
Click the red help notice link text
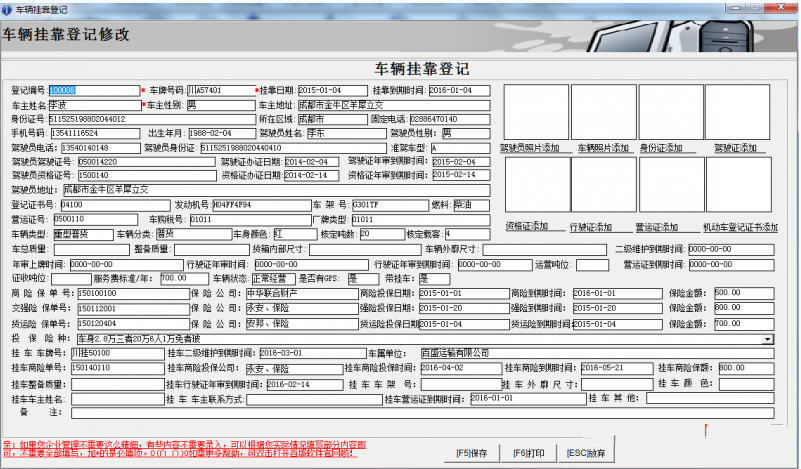point(184,449)
